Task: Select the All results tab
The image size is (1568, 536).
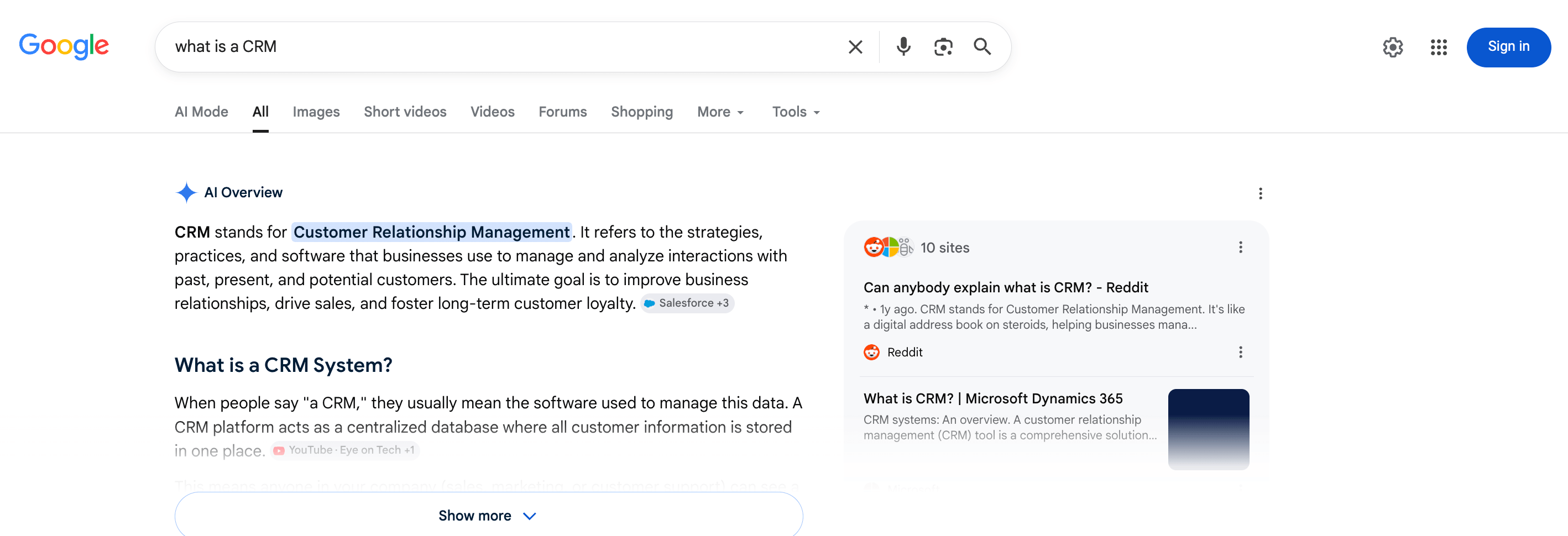Action: coord(260,112)
